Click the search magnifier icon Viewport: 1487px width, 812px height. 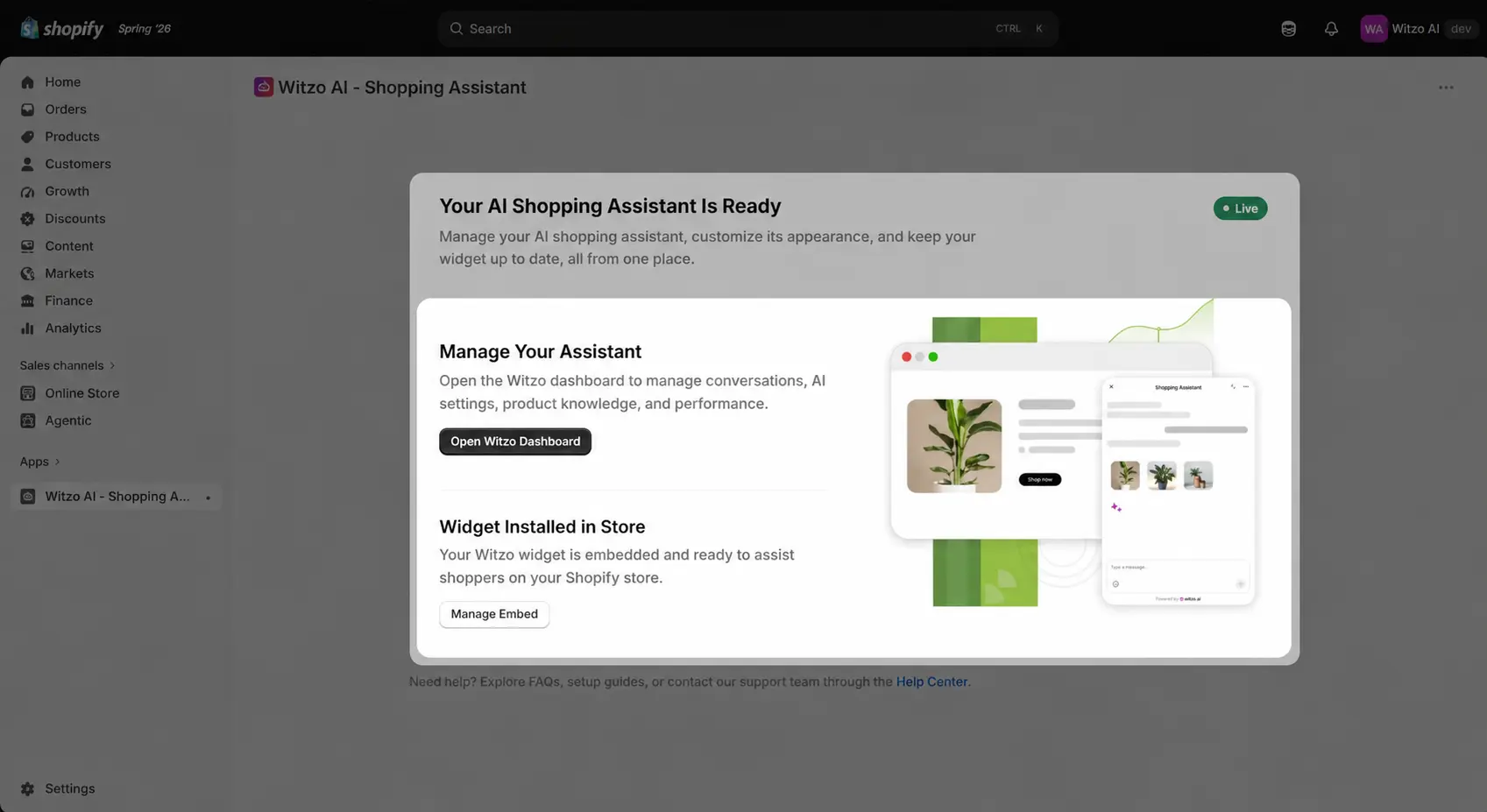[457, 29]
